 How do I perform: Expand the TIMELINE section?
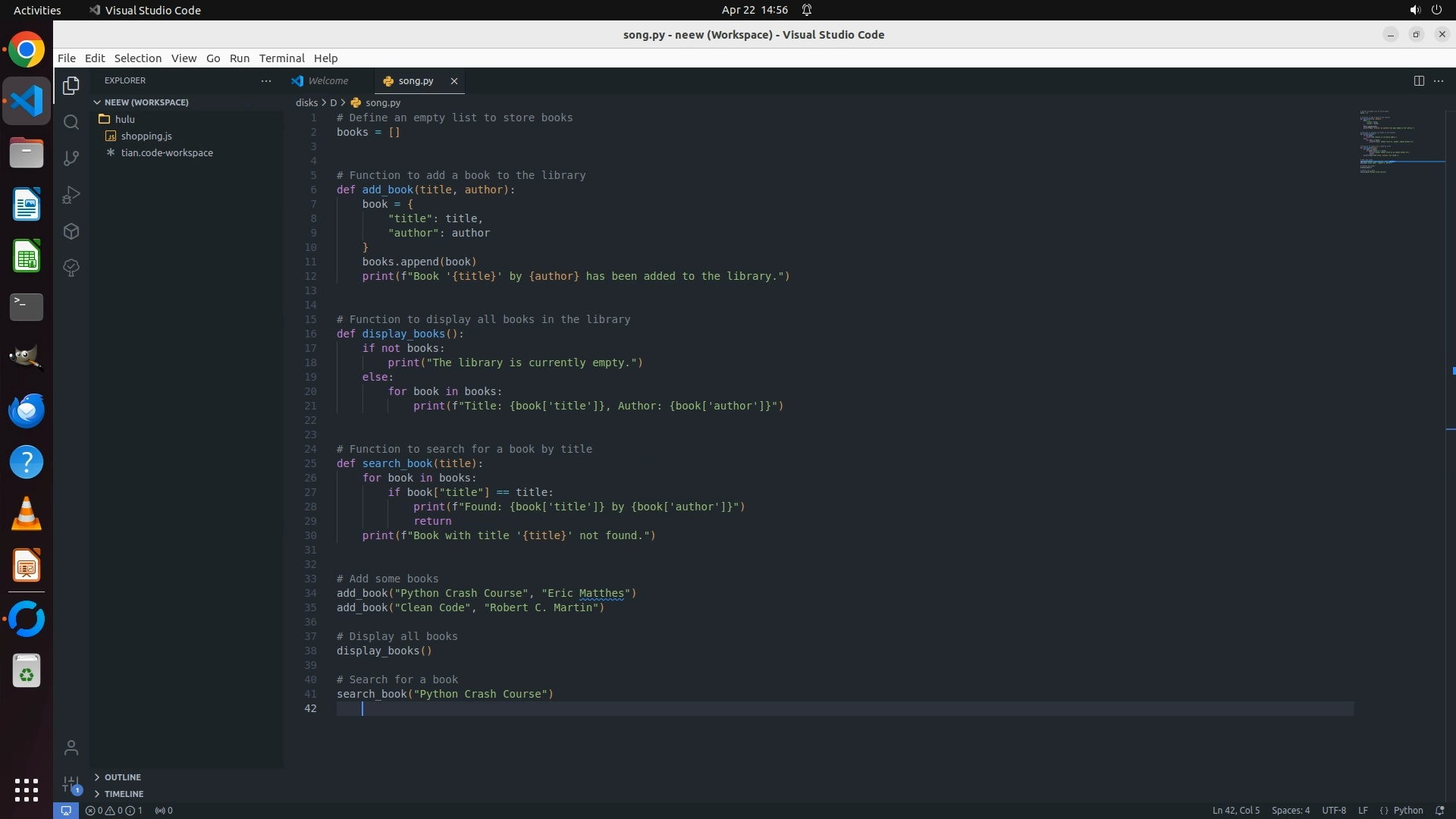pos(124,793)
